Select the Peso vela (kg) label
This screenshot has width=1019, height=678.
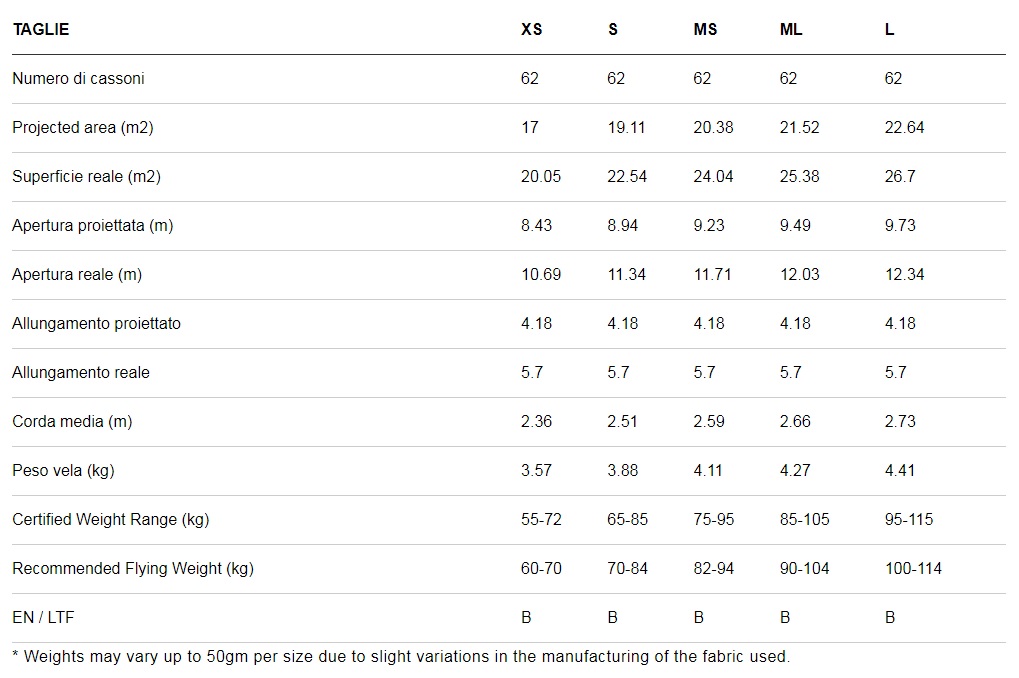point(63,471)
